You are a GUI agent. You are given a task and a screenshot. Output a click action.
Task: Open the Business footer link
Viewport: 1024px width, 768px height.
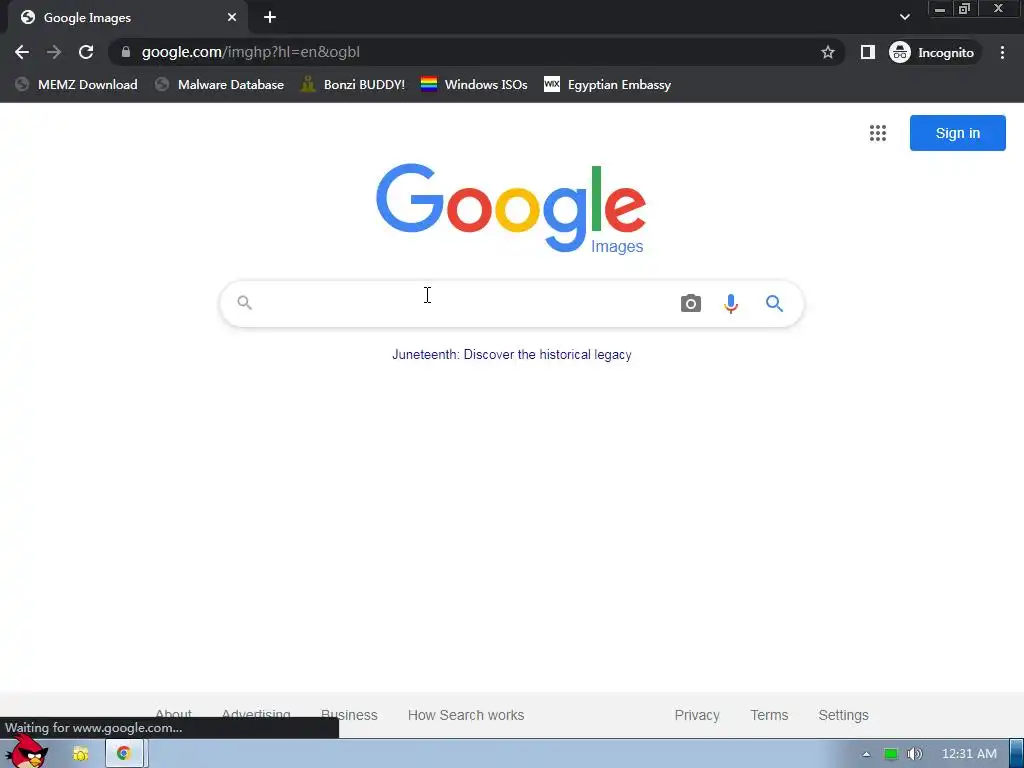[x=349, y=715]
